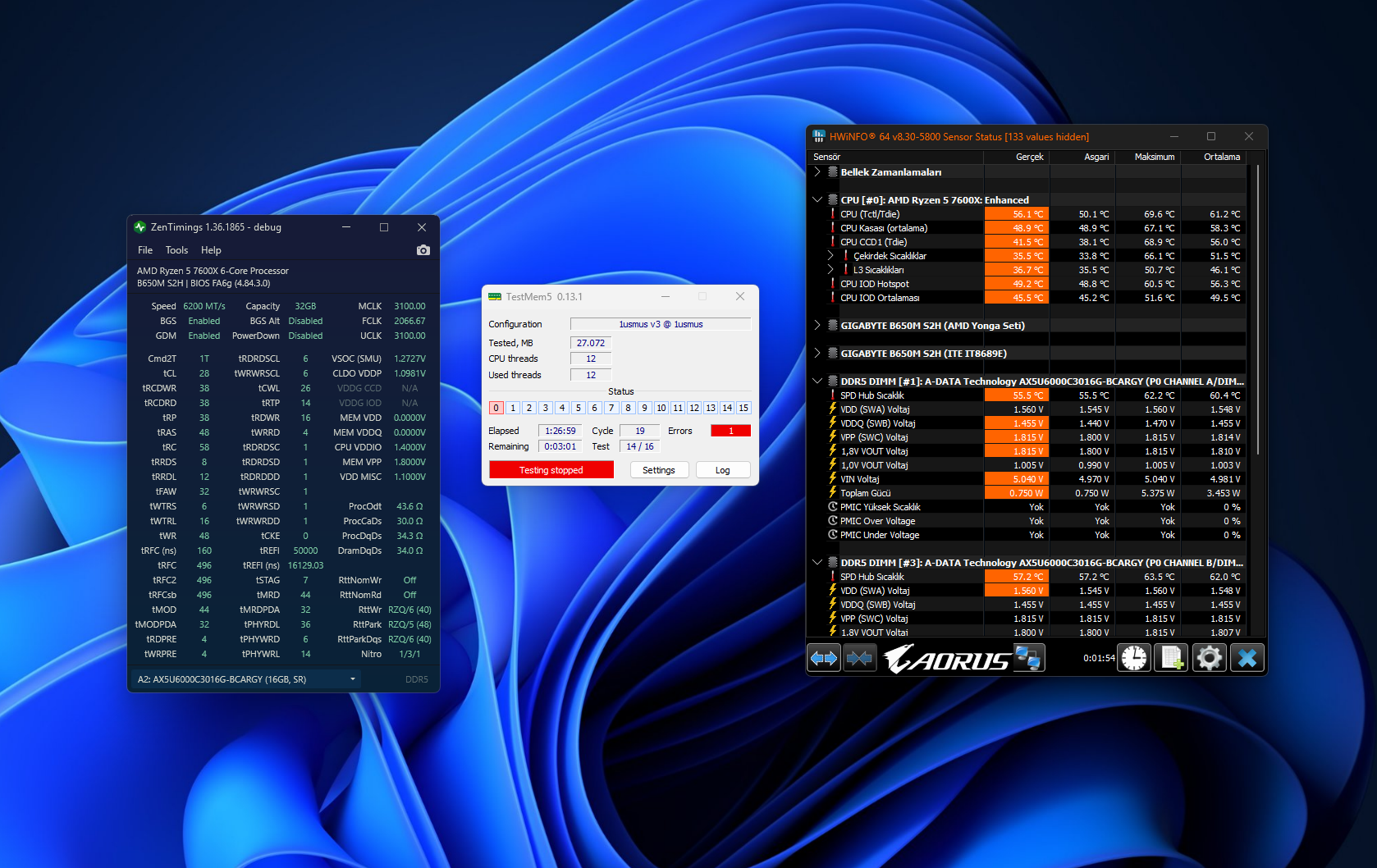Select the PMIC Yüksek Sıcaklık row
The height and width of the screenshot is (868, 1377).
tap(1027, 507)
